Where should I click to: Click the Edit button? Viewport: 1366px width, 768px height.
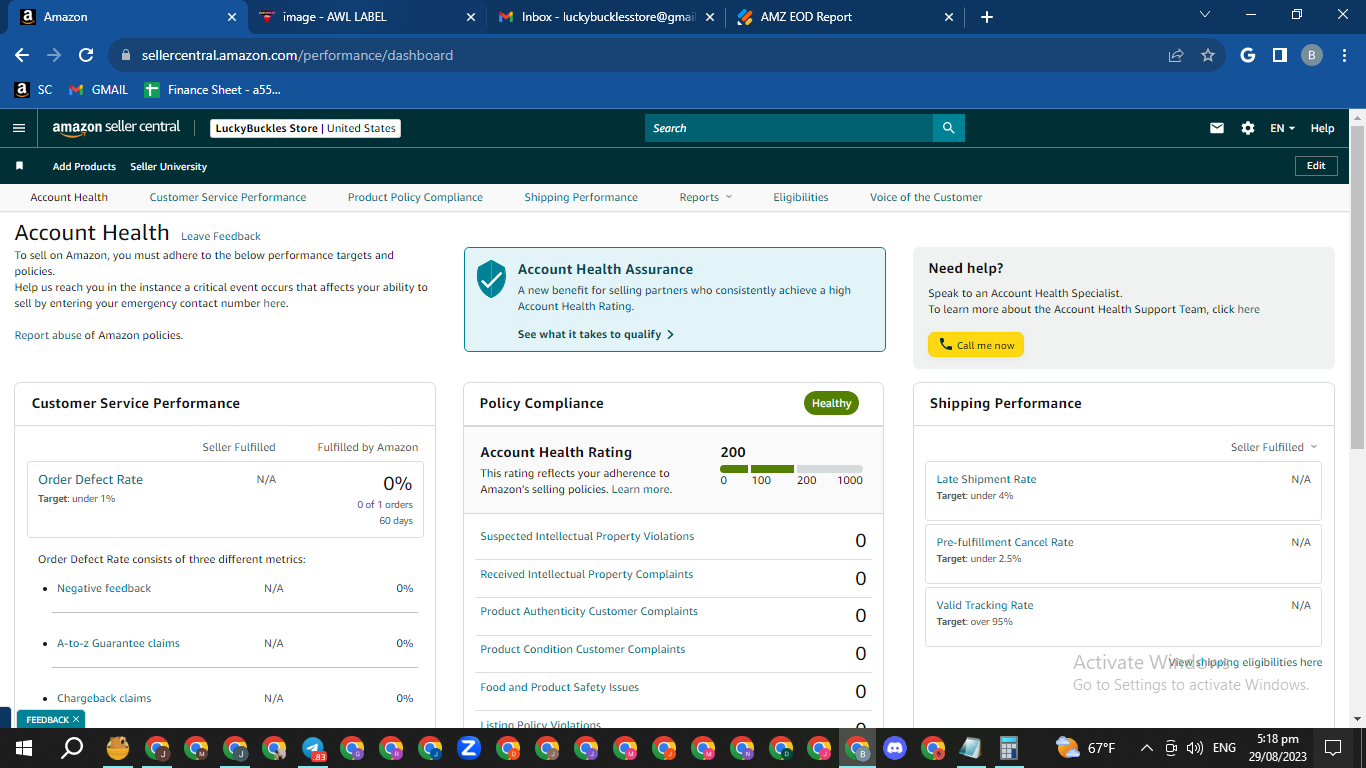click(1316, 166)
